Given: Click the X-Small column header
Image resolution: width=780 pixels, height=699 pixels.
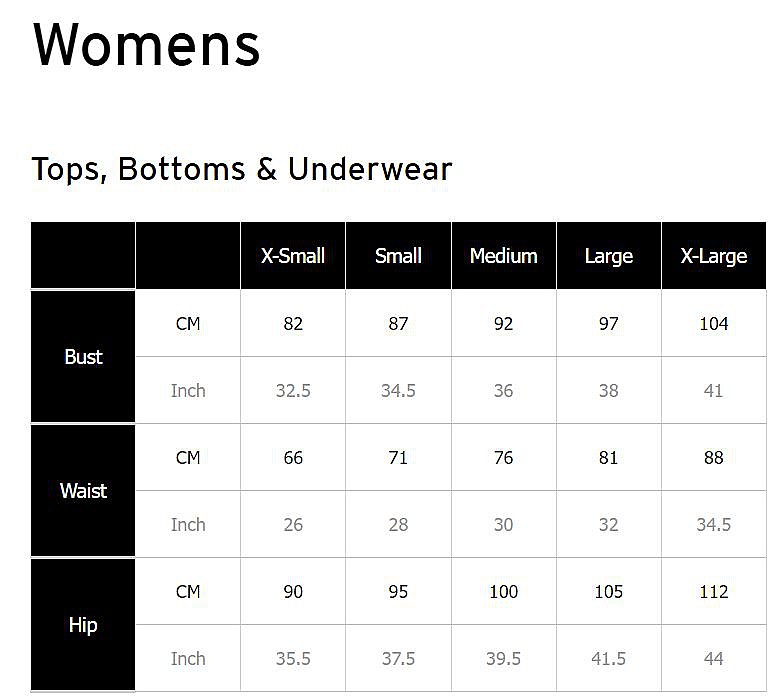Looking at the screenshot, I should [x=293, y=256].
